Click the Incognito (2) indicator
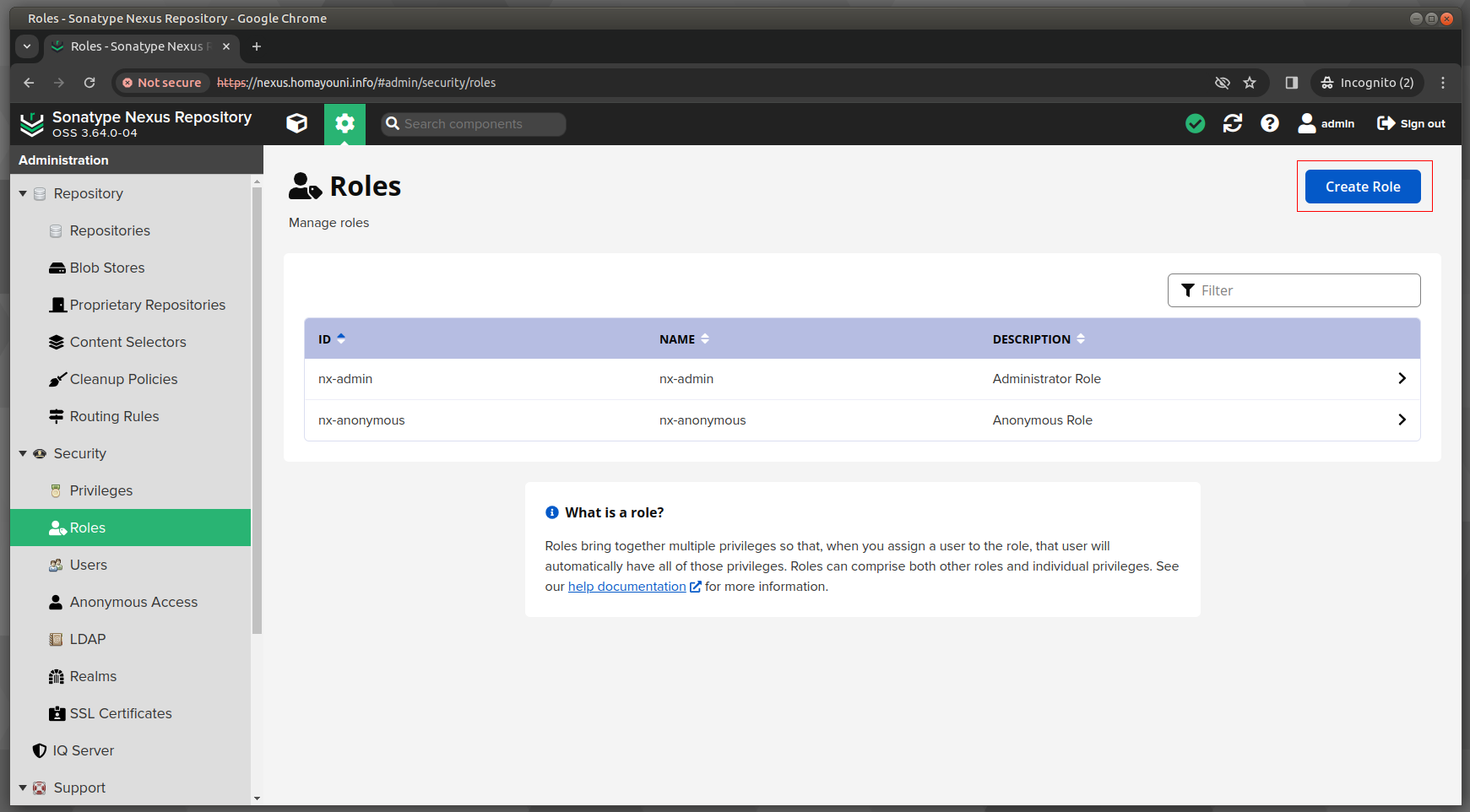Viewport: 1470px width, 812px height. (x=1367, y=83)
